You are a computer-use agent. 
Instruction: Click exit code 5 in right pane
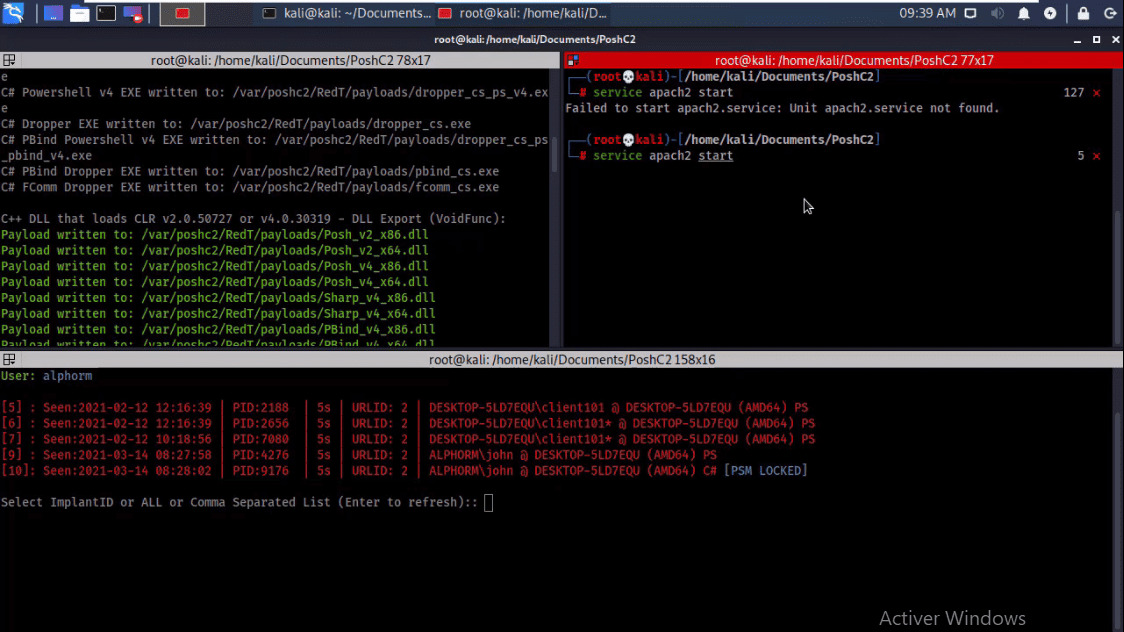1080,155
